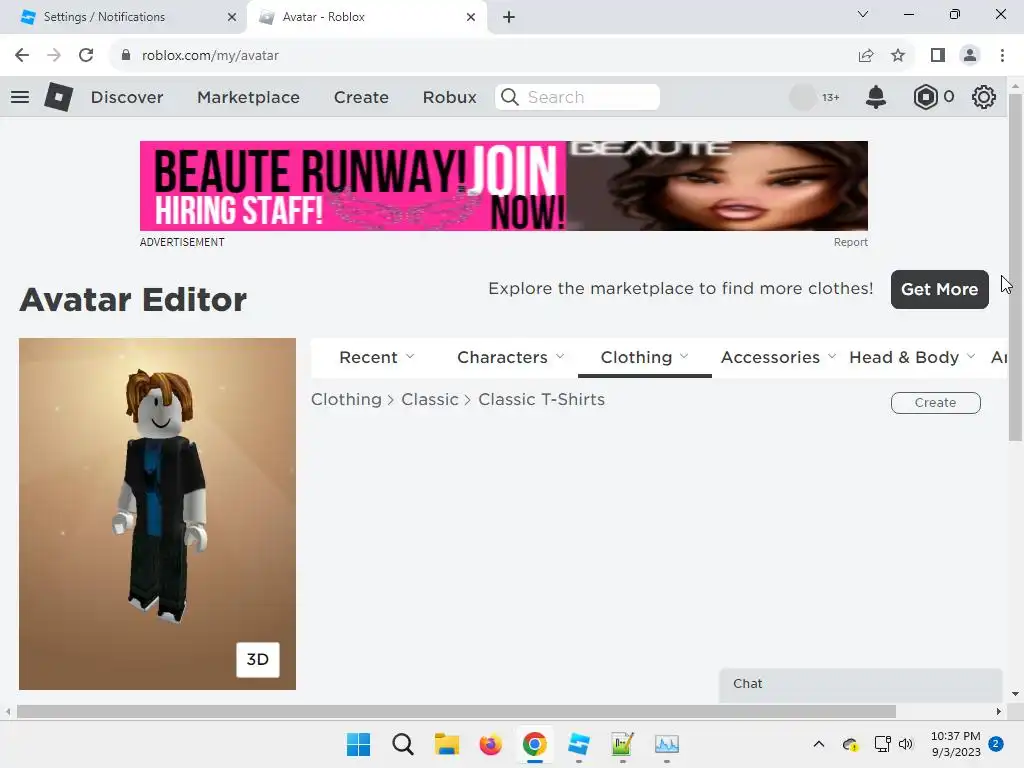
Task: Click inside the Search field
Action: coord(577,97)
